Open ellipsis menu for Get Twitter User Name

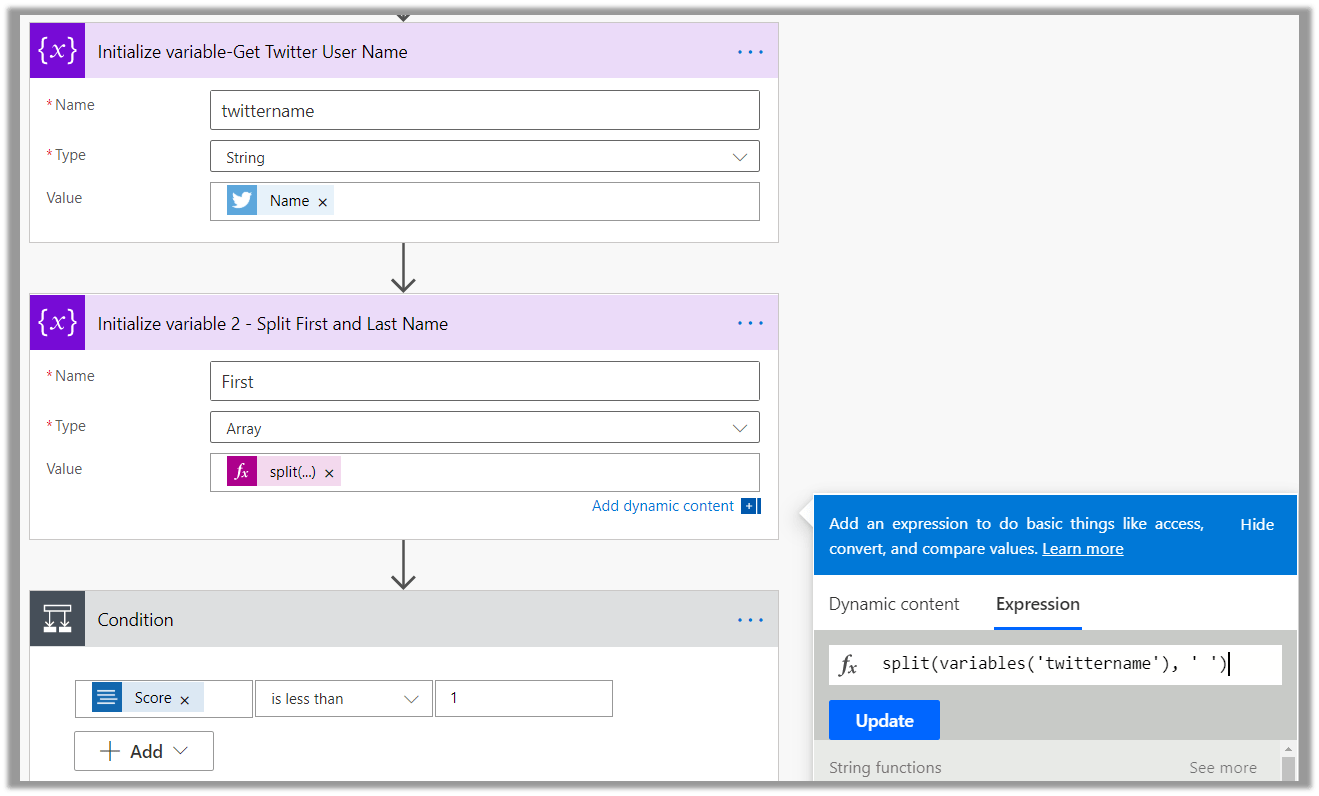[x=750, y=52]
